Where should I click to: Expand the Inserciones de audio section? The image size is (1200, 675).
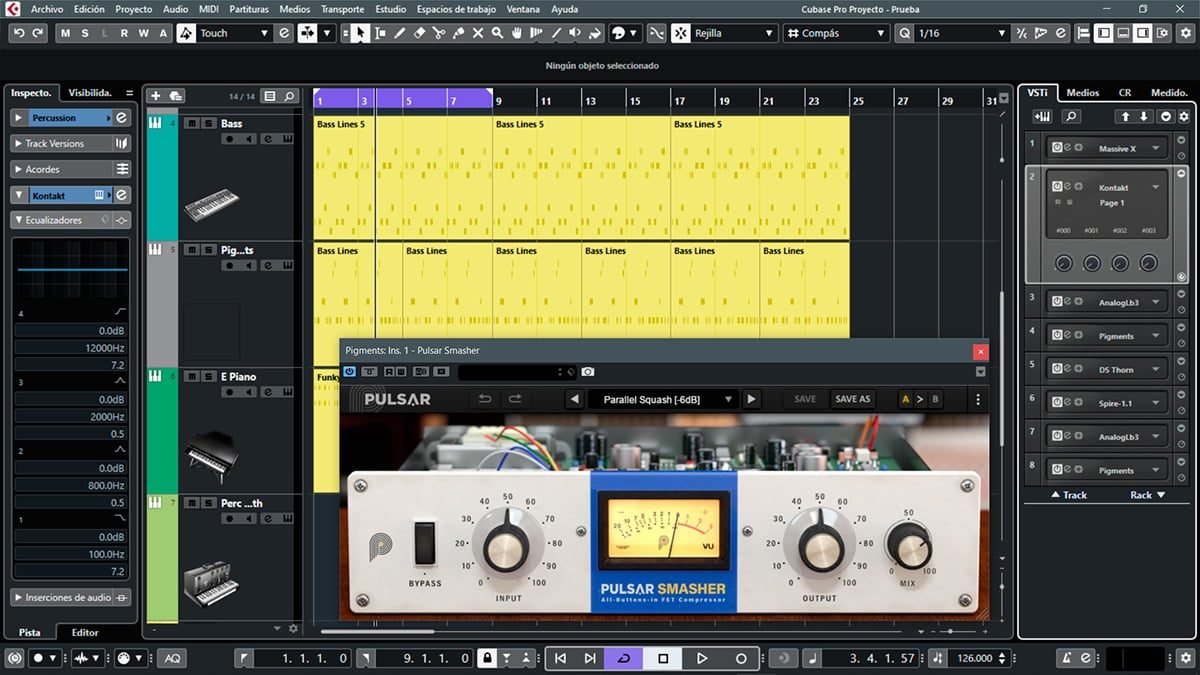tap(19, 597)
